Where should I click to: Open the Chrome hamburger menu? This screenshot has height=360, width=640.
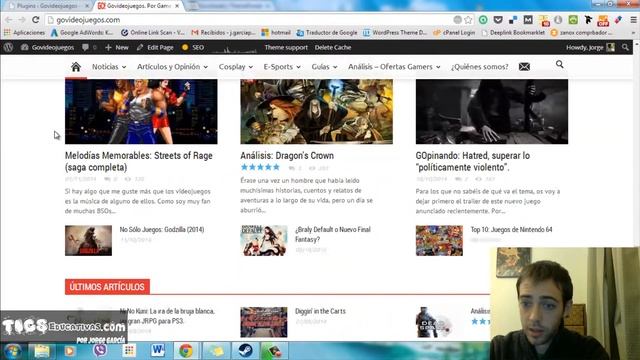click(633, 20)
